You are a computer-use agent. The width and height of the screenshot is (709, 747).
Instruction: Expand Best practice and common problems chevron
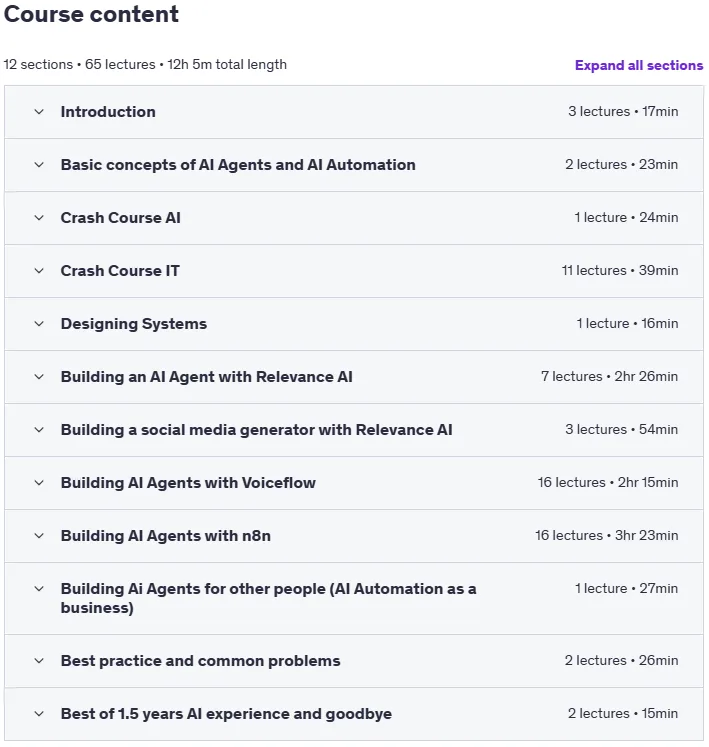[x=39, y=661]
